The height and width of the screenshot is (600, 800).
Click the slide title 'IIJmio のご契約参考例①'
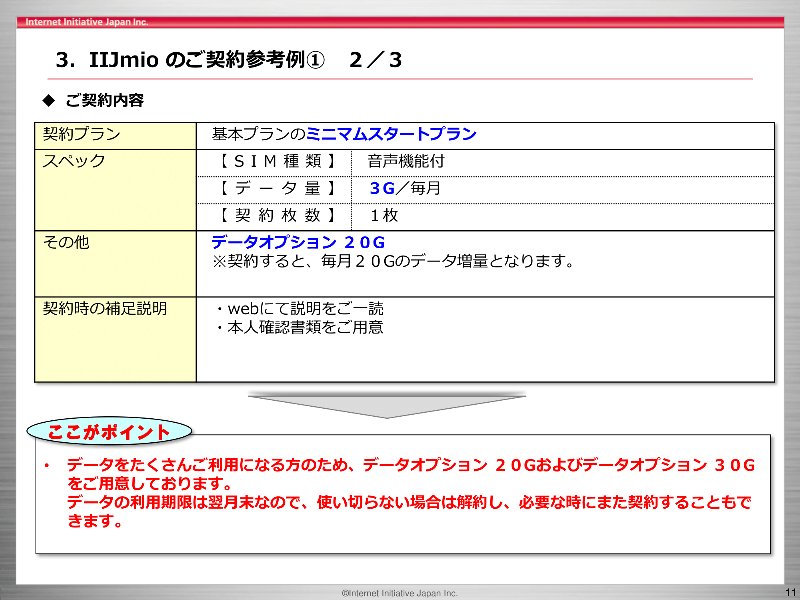pyautogui.click(x=207, y=60)
